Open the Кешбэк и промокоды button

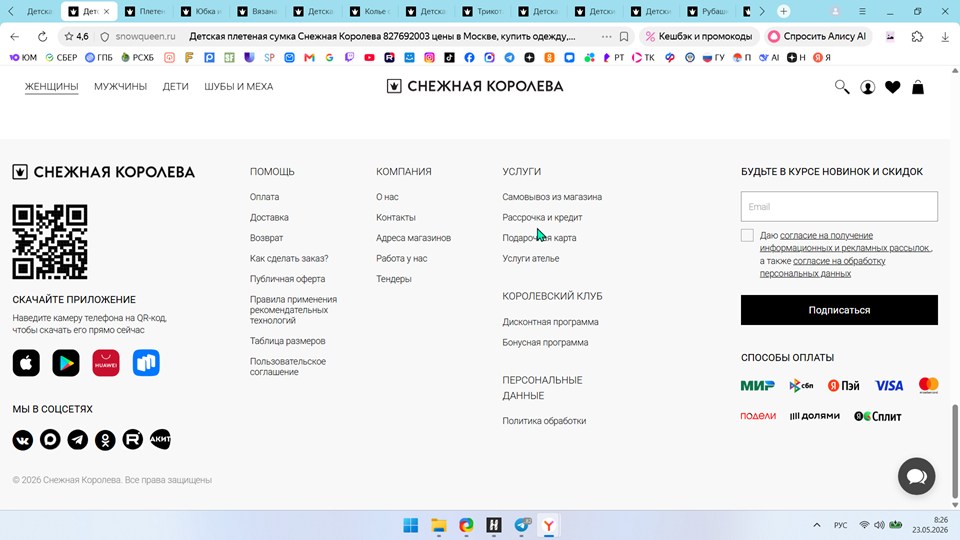(699, 37)
